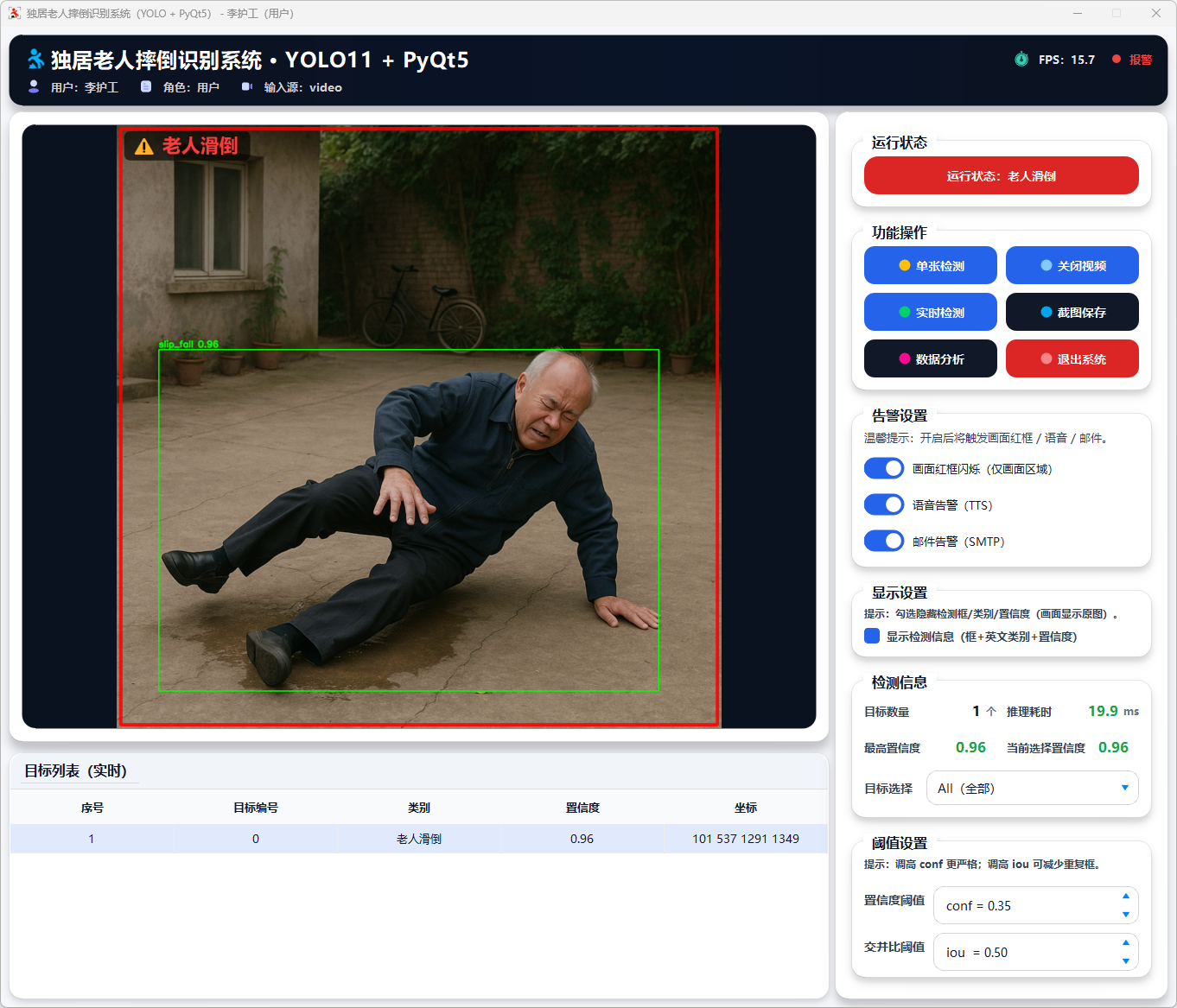Click the user avatar icon in header

coord(34,86)
